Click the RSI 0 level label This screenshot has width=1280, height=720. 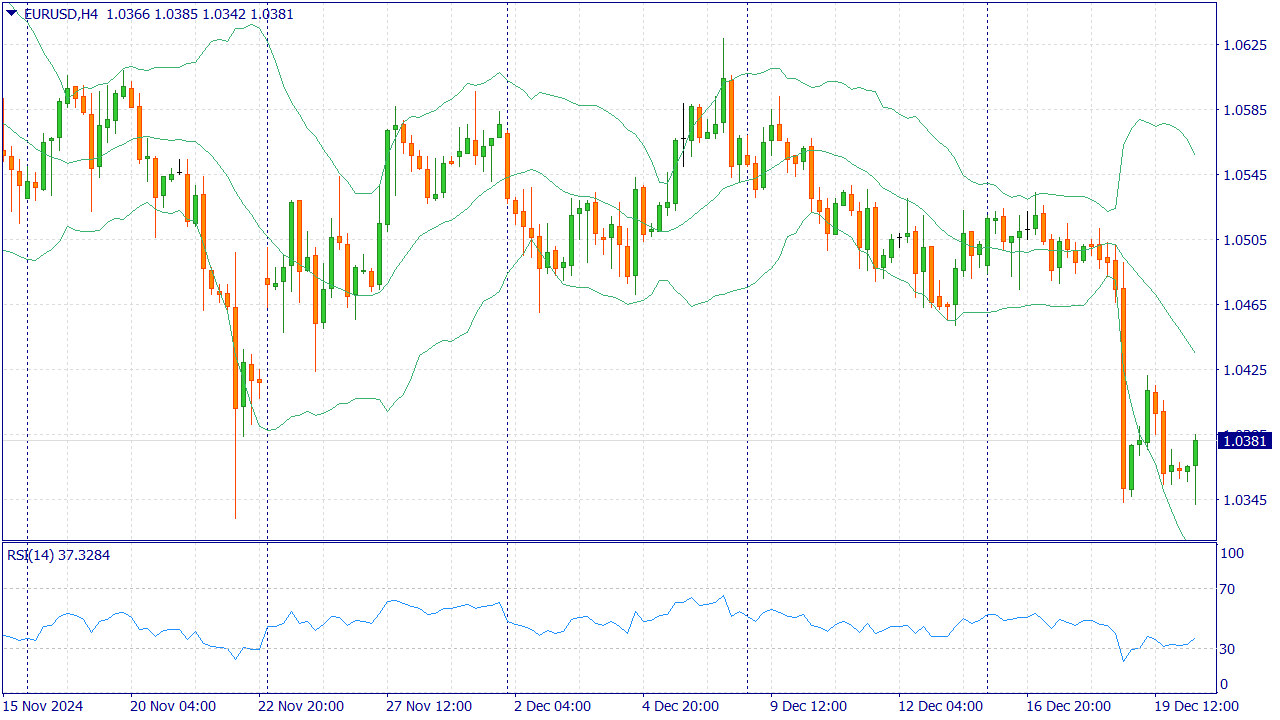1224,685
